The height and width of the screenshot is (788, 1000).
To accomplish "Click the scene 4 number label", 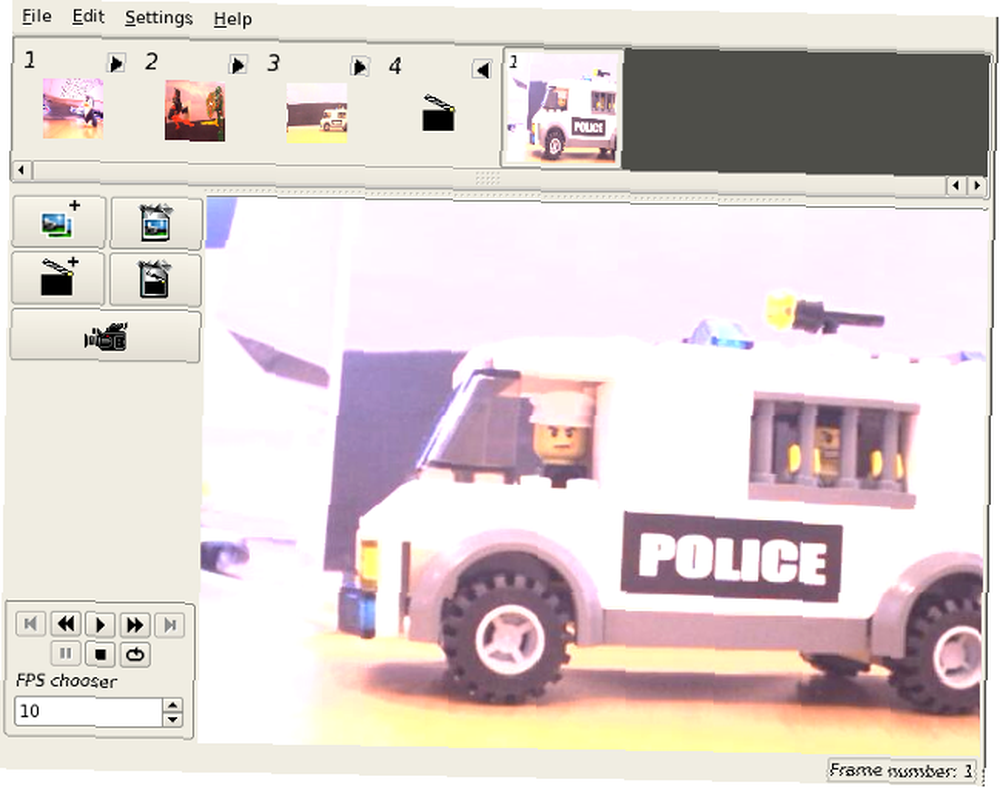I will click(395, 66).
